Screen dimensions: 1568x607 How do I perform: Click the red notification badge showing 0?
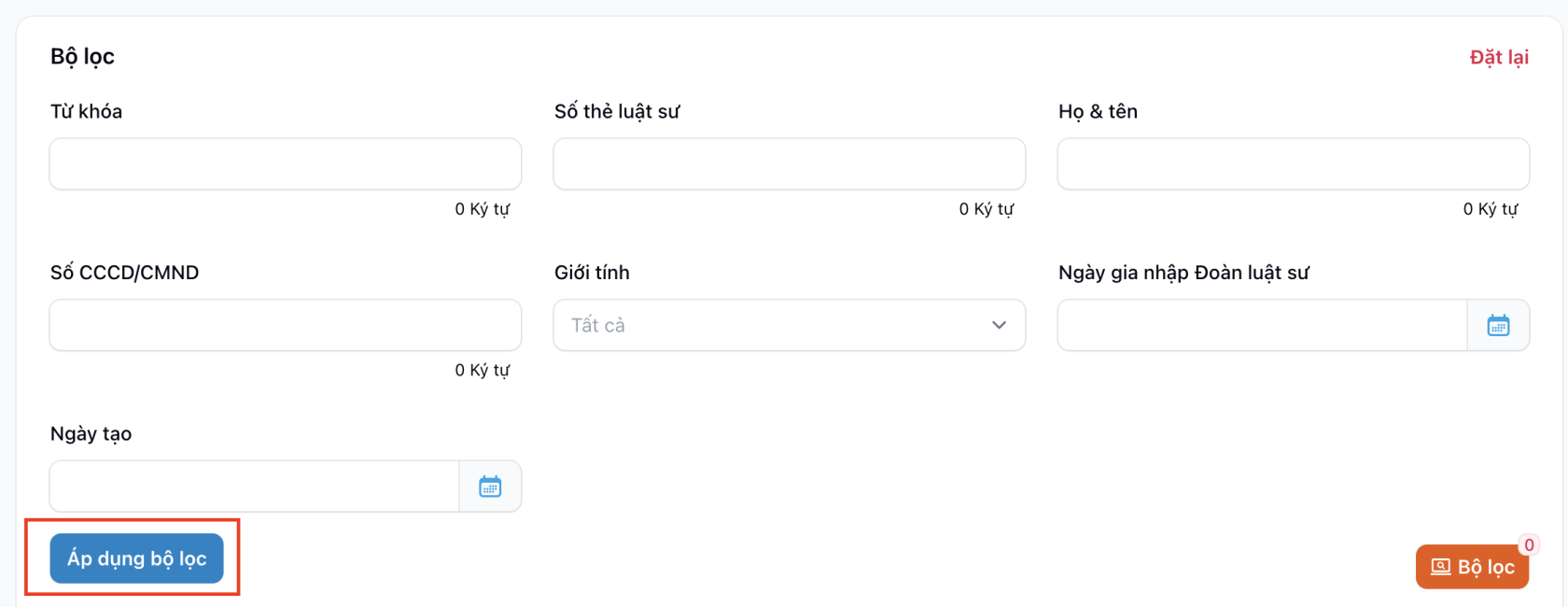1529,545
